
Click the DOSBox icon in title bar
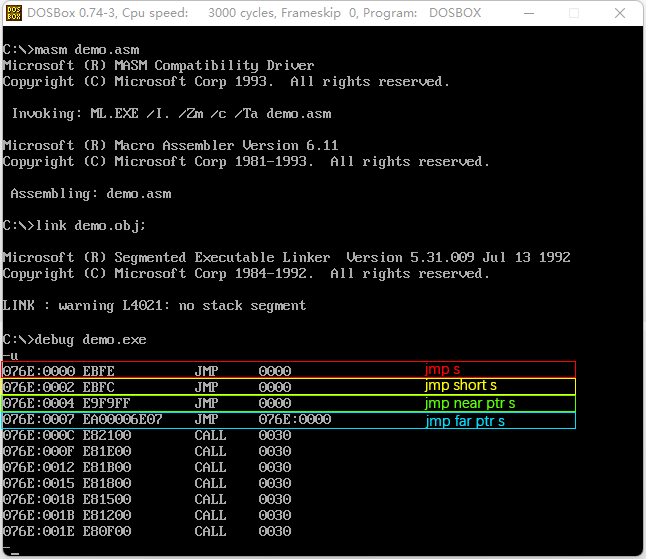(x=14, y=13)
